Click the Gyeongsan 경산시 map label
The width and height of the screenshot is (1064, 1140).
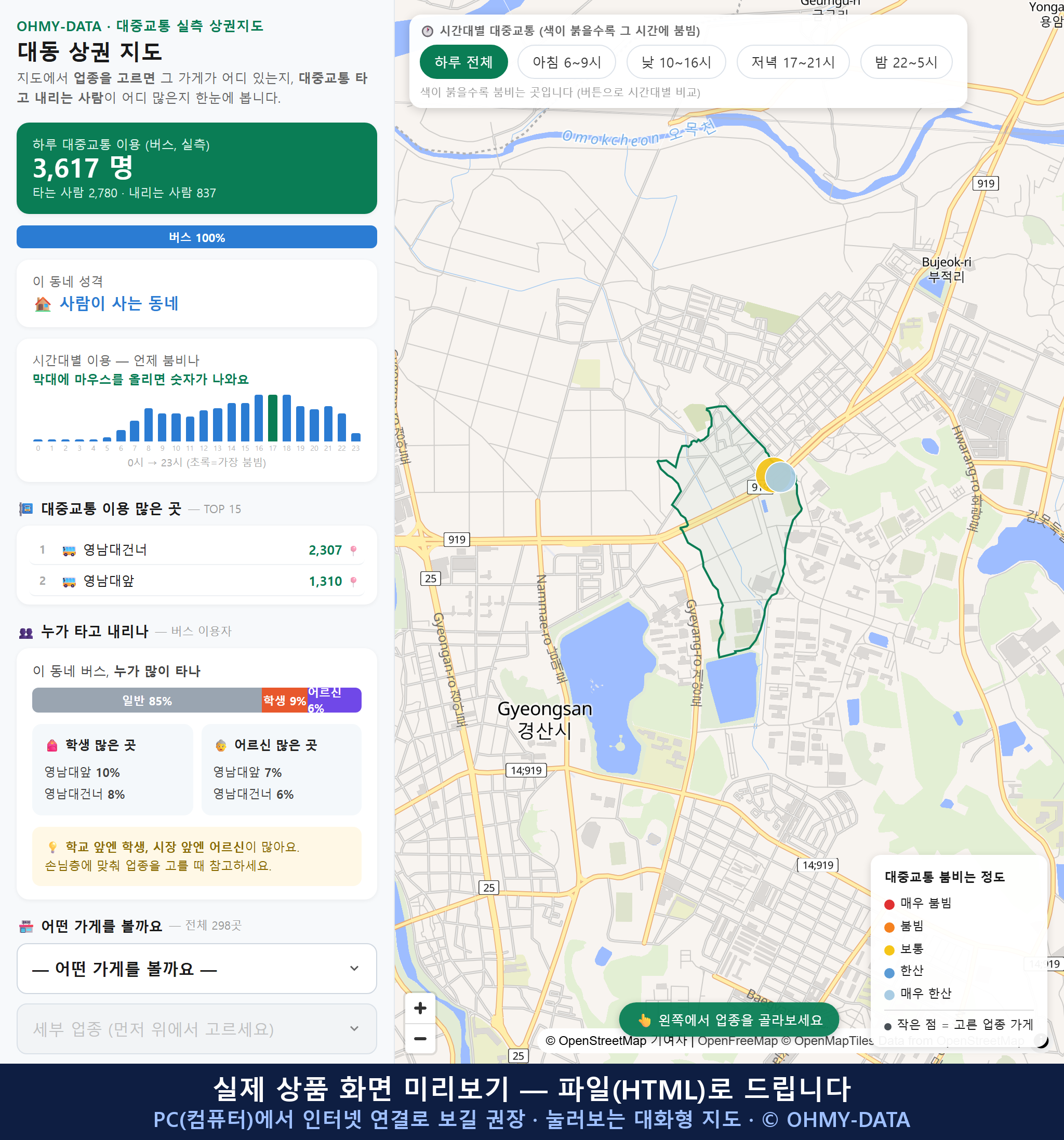pyautogui.click(x=544, y=720)
